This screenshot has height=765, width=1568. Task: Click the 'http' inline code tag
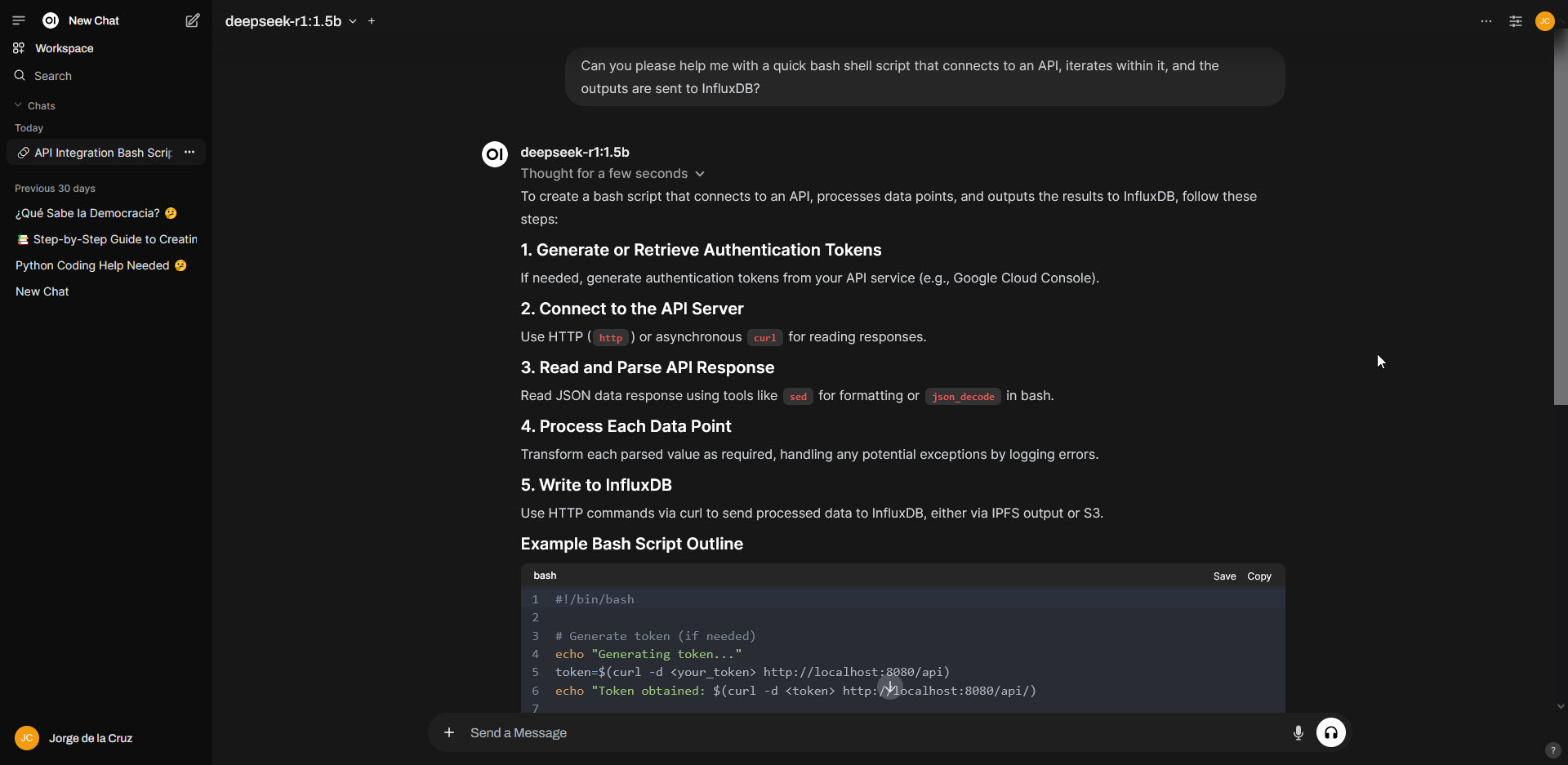(x=611, y=338)
